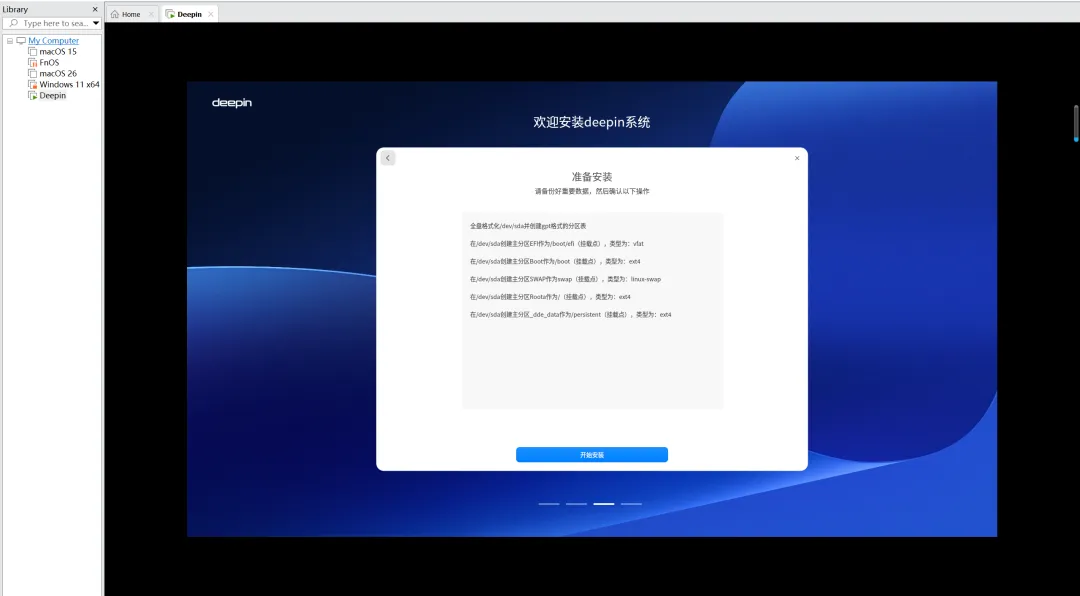Select the Deepin tab
The width and height of the screenshot is (1080, 596).
189,14
